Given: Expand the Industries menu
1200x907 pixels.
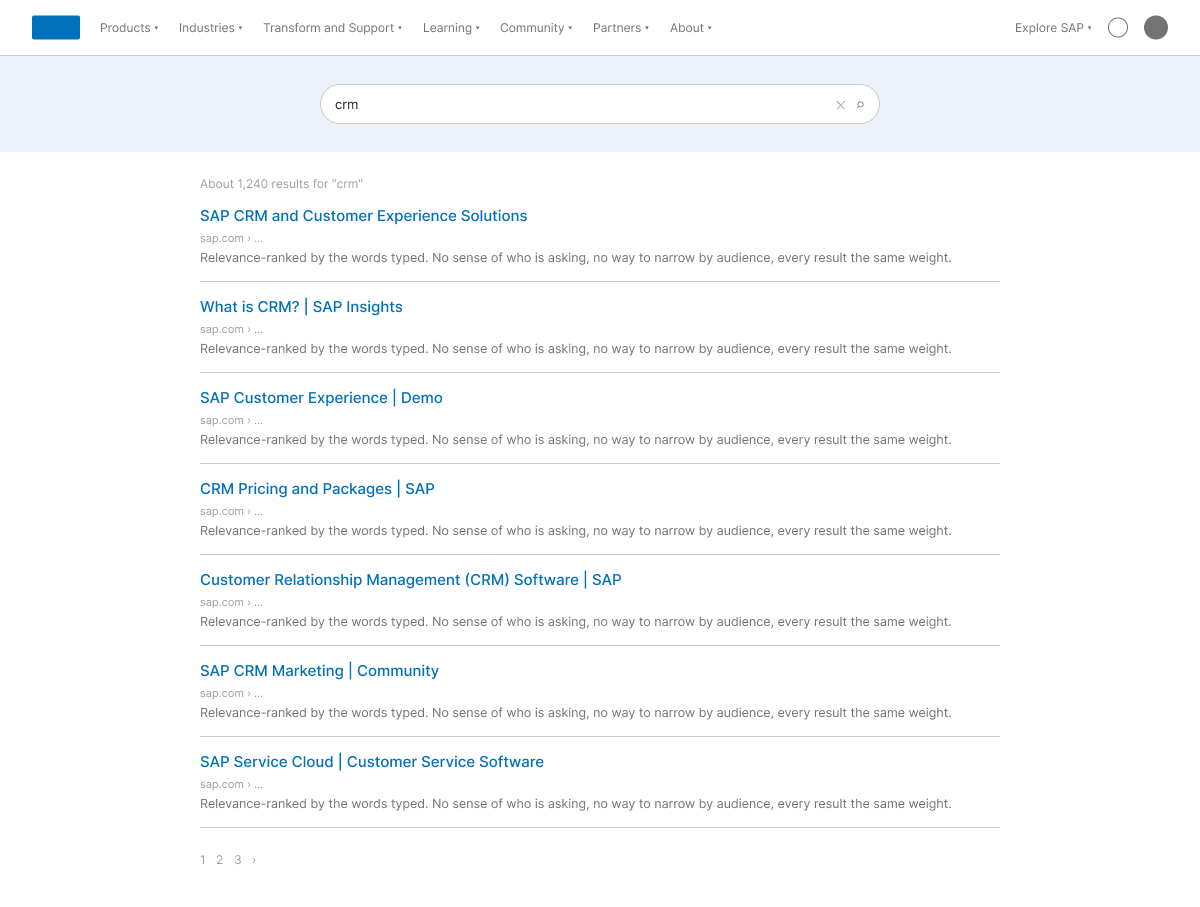Looking at the screenshot, I should [211, 28].
